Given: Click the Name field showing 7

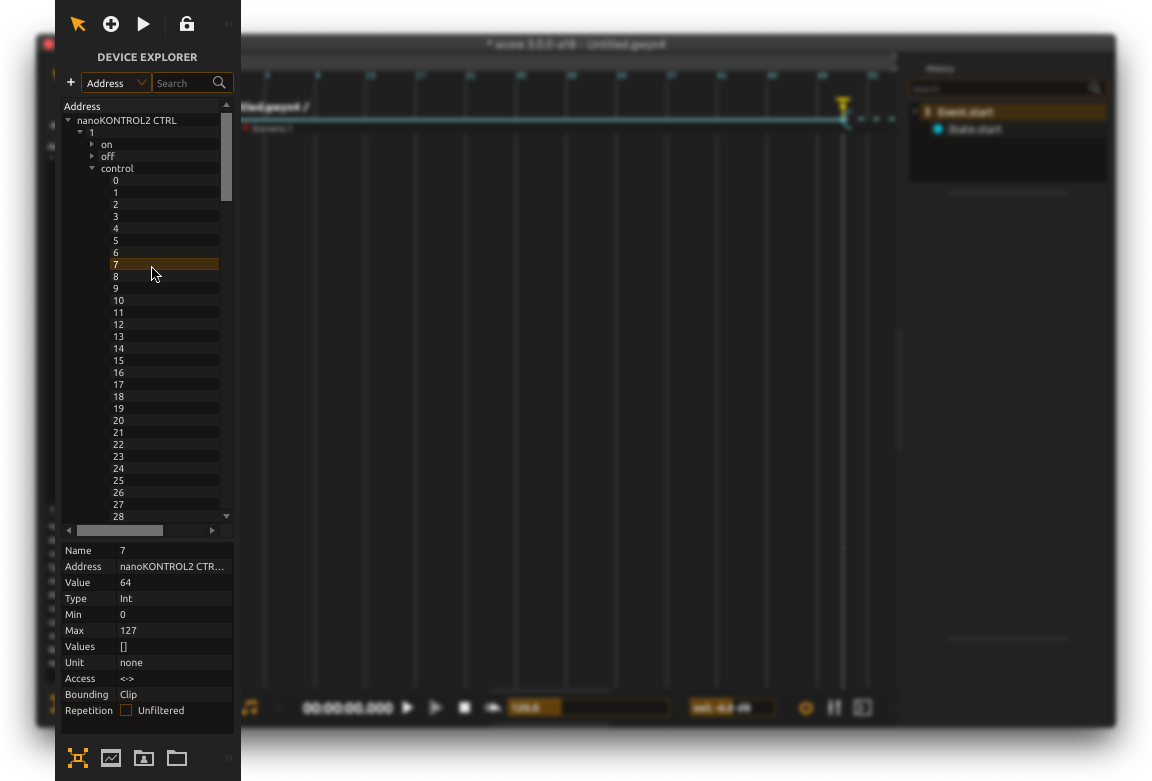Looking at the screenshot, I should pyautogui.click(x=175, y=550).
